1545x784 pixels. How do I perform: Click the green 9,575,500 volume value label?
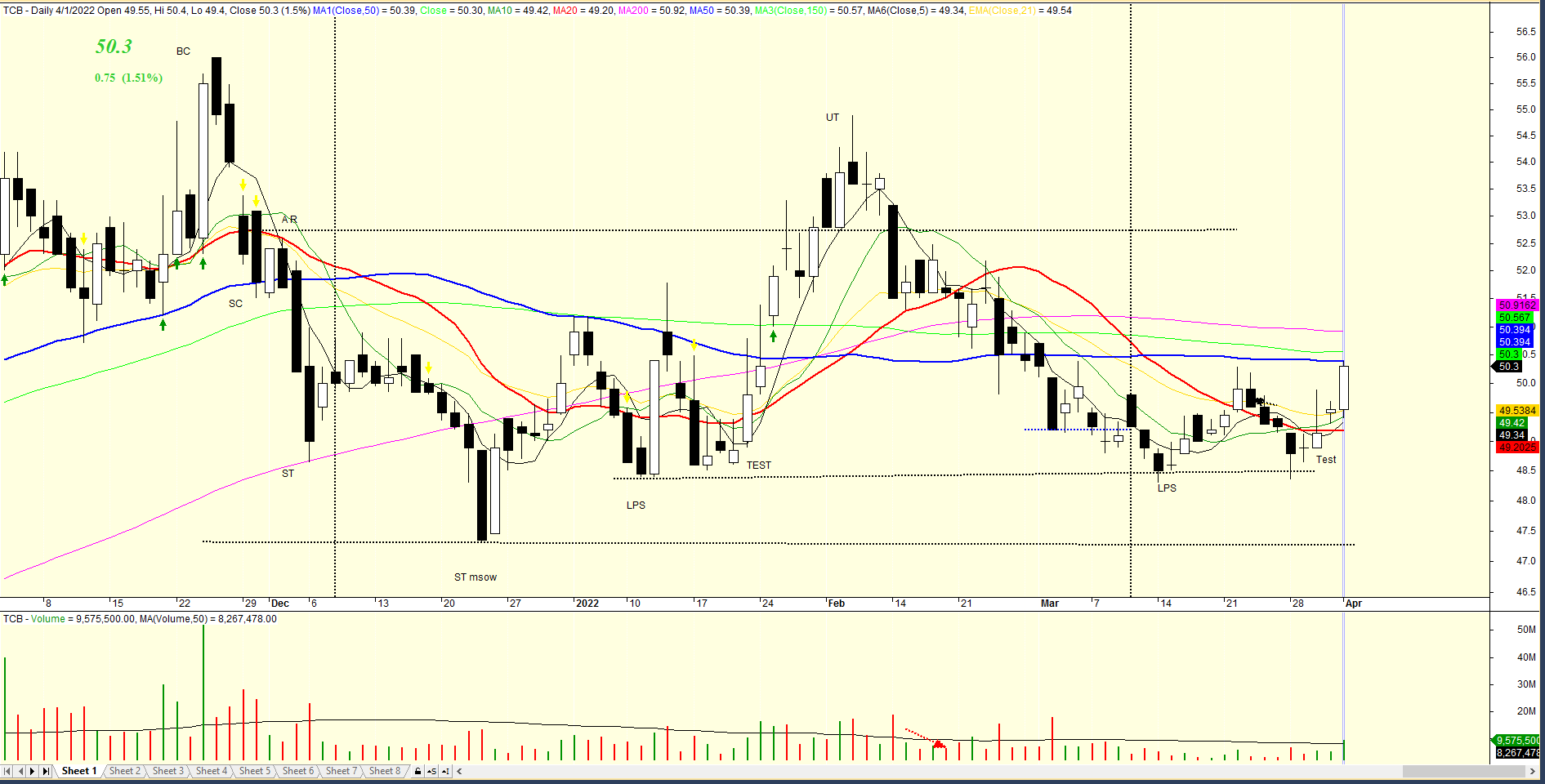[x=1517, y=741]
